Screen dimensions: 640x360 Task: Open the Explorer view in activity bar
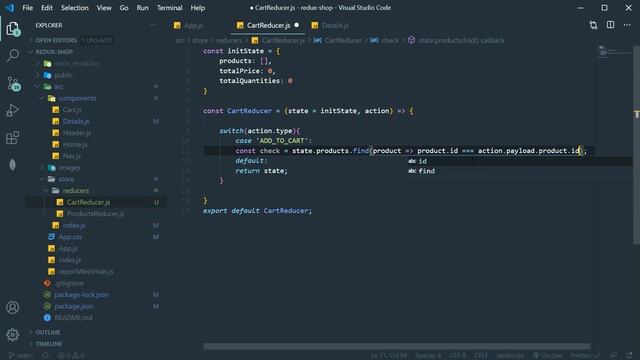[x=13, y=29]
